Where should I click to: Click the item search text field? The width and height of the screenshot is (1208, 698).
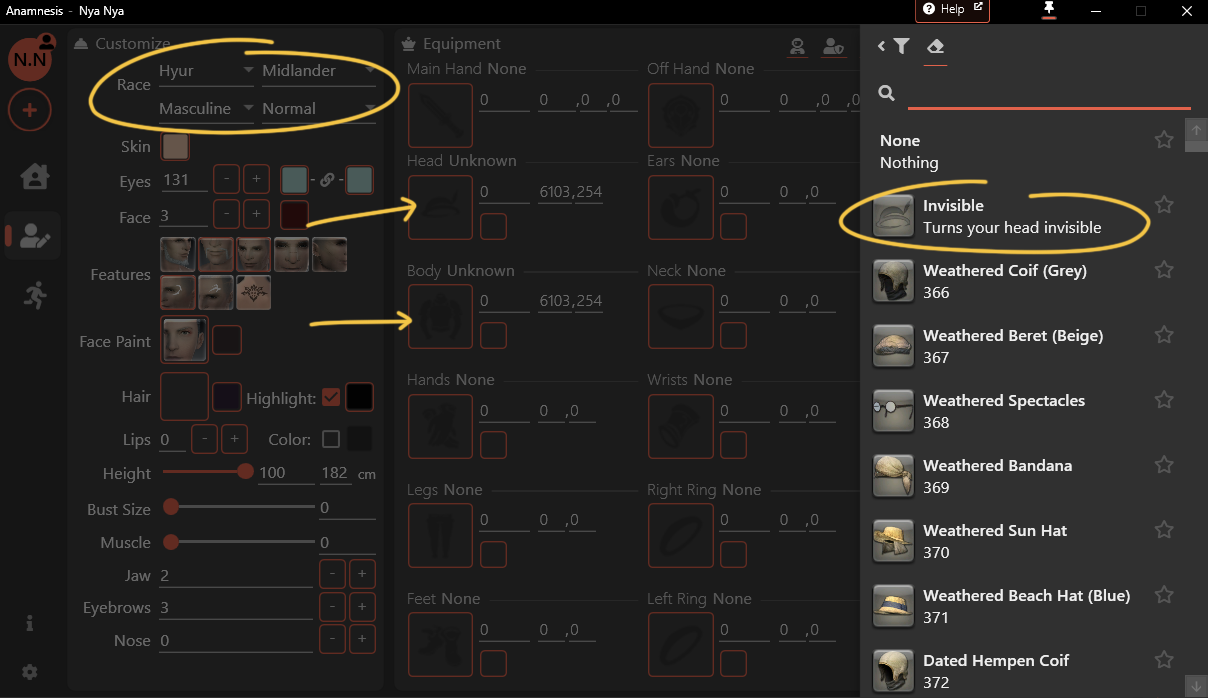(x=1048, y=93)
